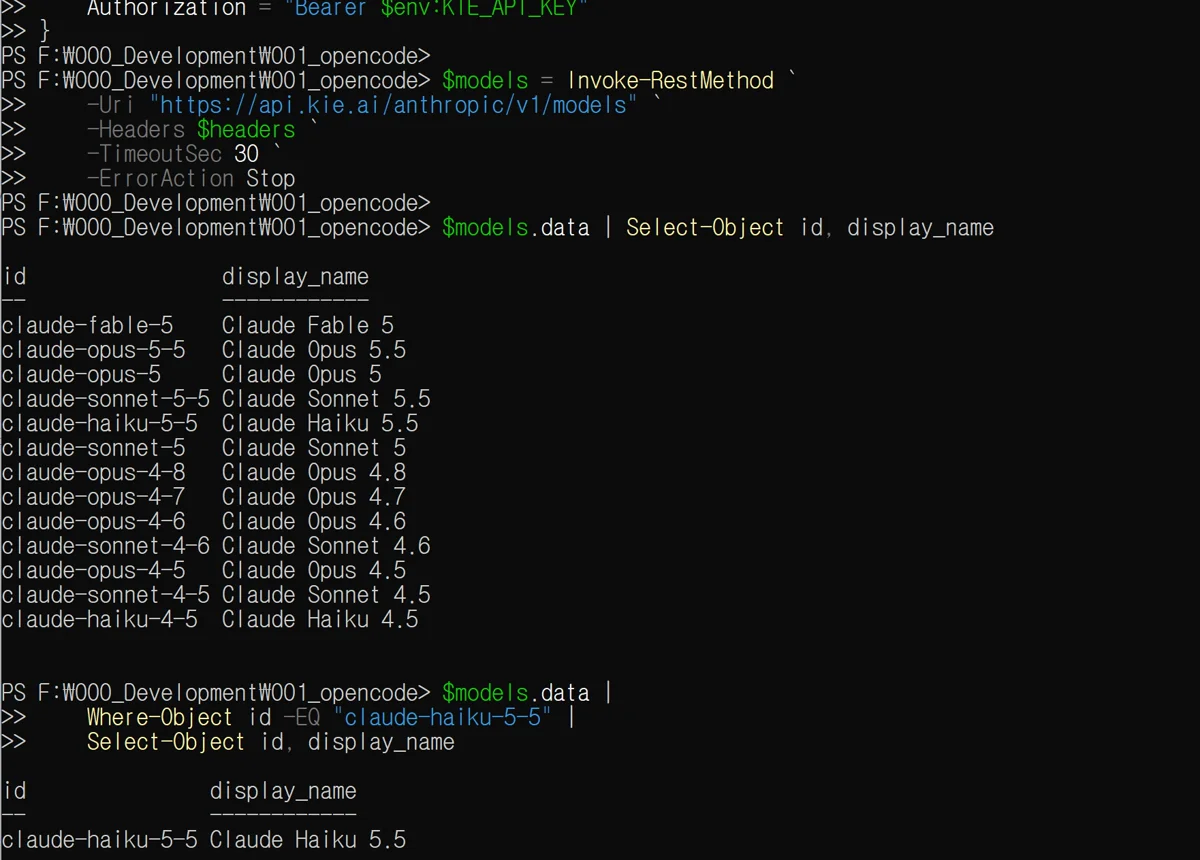Click the "$headers" variable after -Headers
This screenshot has width=1200, height=860.
[246, 130]
